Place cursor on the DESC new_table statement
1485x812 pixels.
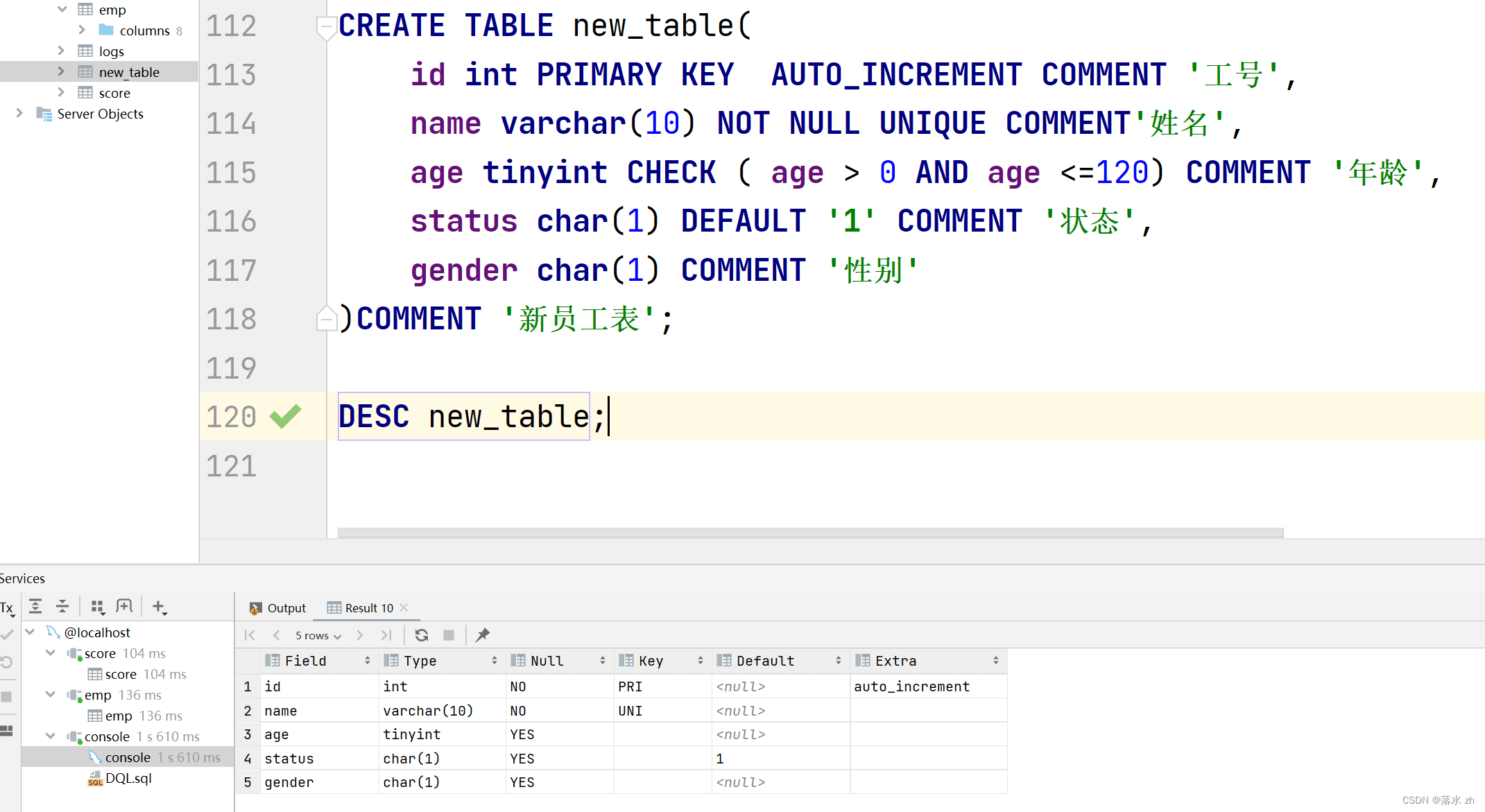pyautogui.click(x=464, y=417)
